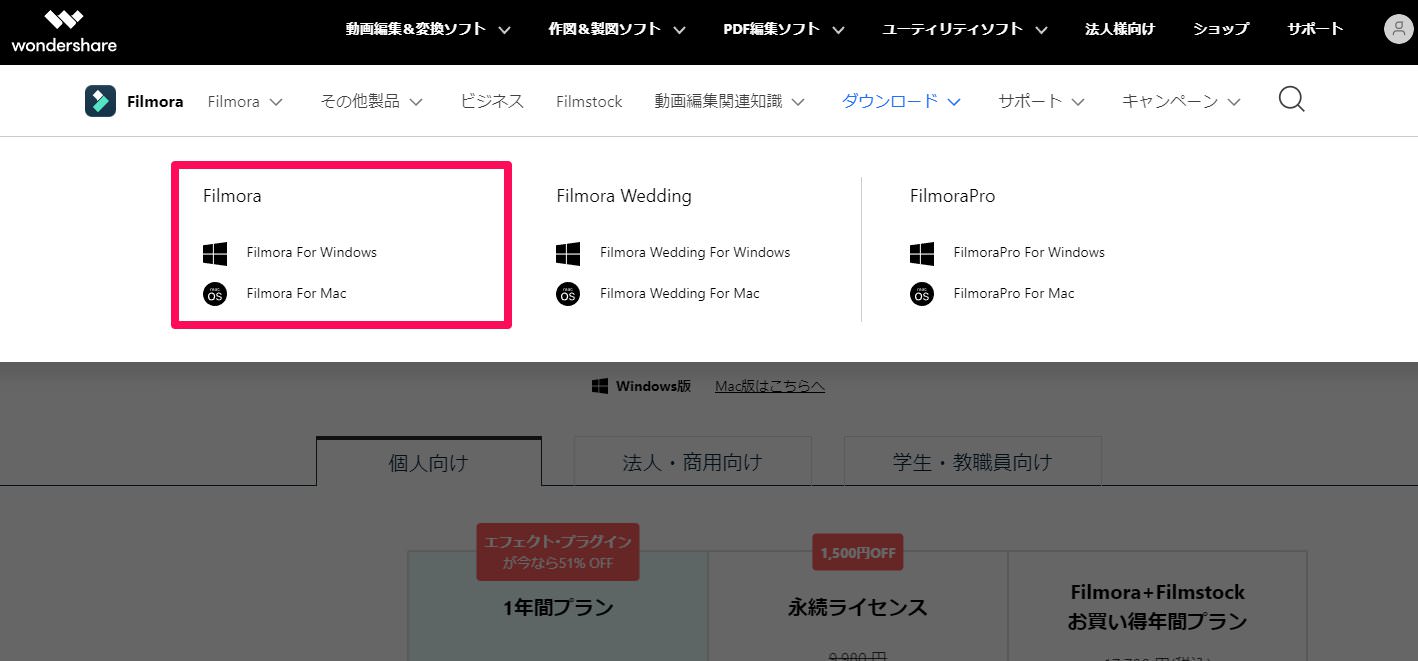Switch to 法人・商用向け tab

(692, 462)
